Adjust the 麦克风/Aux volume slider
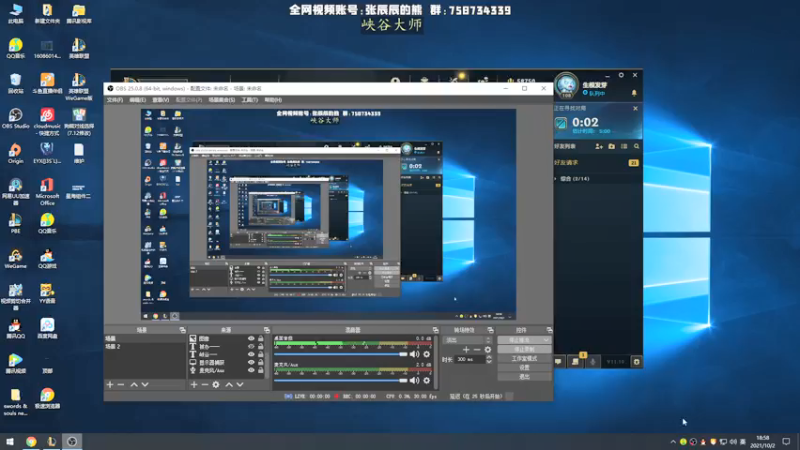The height and width of the screenshot is (450, 800). (341, 380)
